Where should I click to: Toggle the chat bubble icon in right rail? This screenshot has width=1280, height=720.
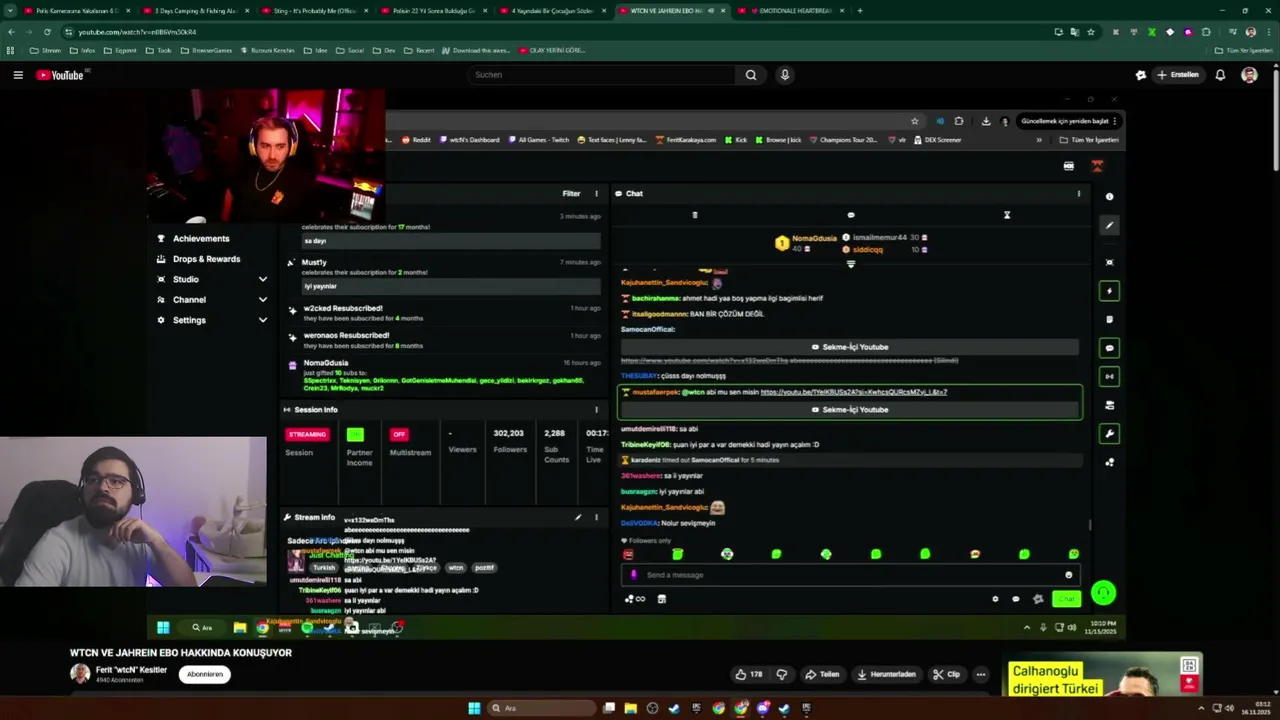1109,348
